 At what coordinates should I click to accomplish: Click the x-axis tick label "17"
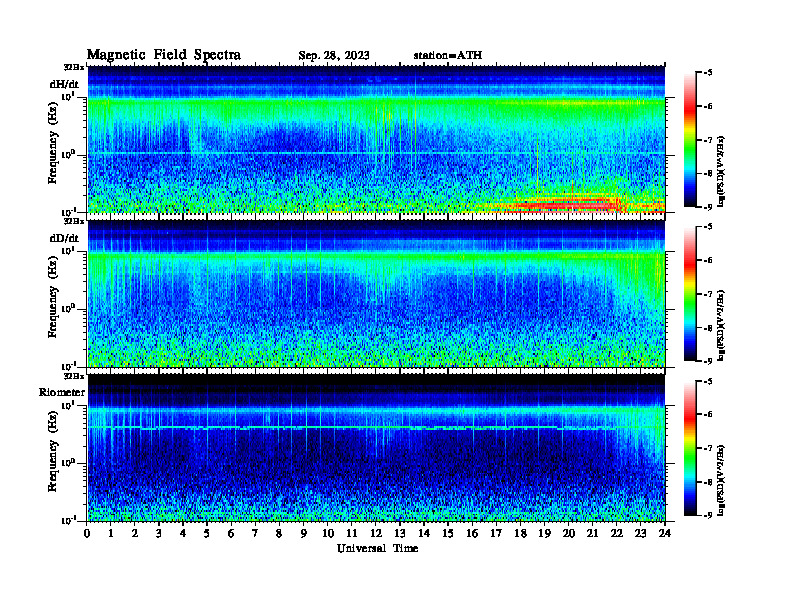click(497, 533)
